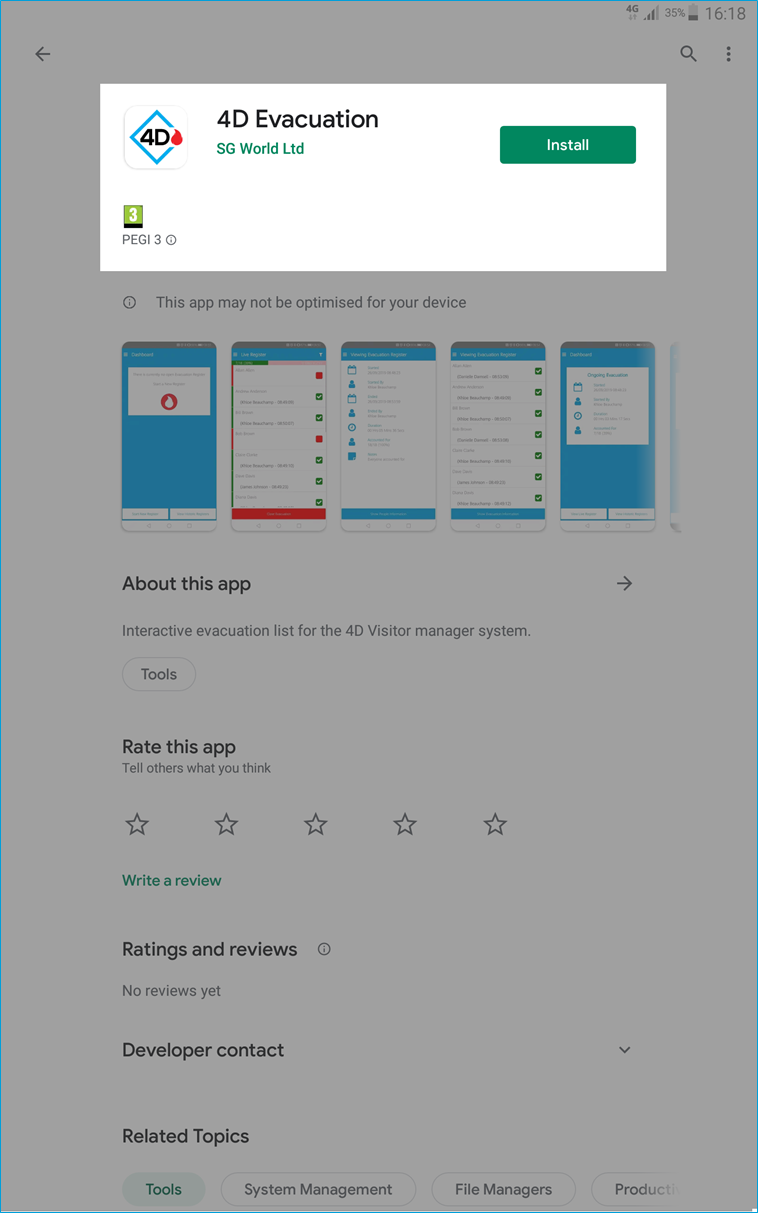Click Write a review link
Image resolution: width=758 pixels, height=1213 pixels.
click(x=172, y=880)
